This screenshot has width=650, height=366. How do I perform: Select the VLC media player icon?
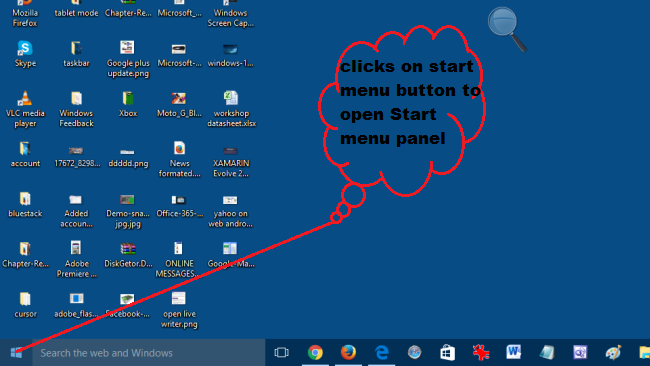[x=25, y=109]
